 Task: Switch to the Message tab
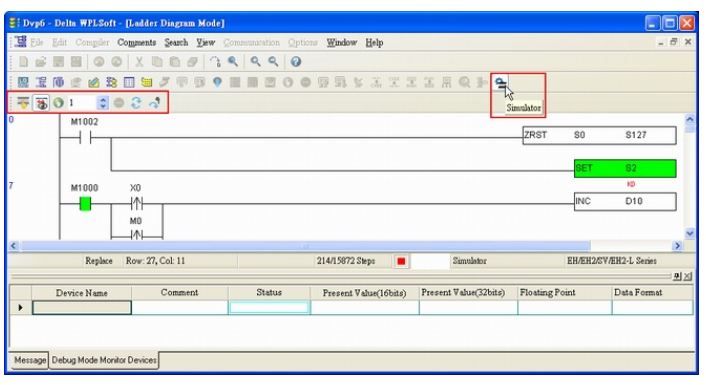click(x=30, y=360)
